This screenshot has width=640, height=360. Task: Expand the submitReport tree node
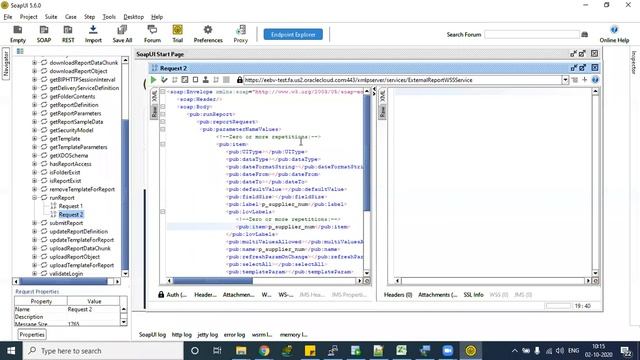click(x=35, y=223)
